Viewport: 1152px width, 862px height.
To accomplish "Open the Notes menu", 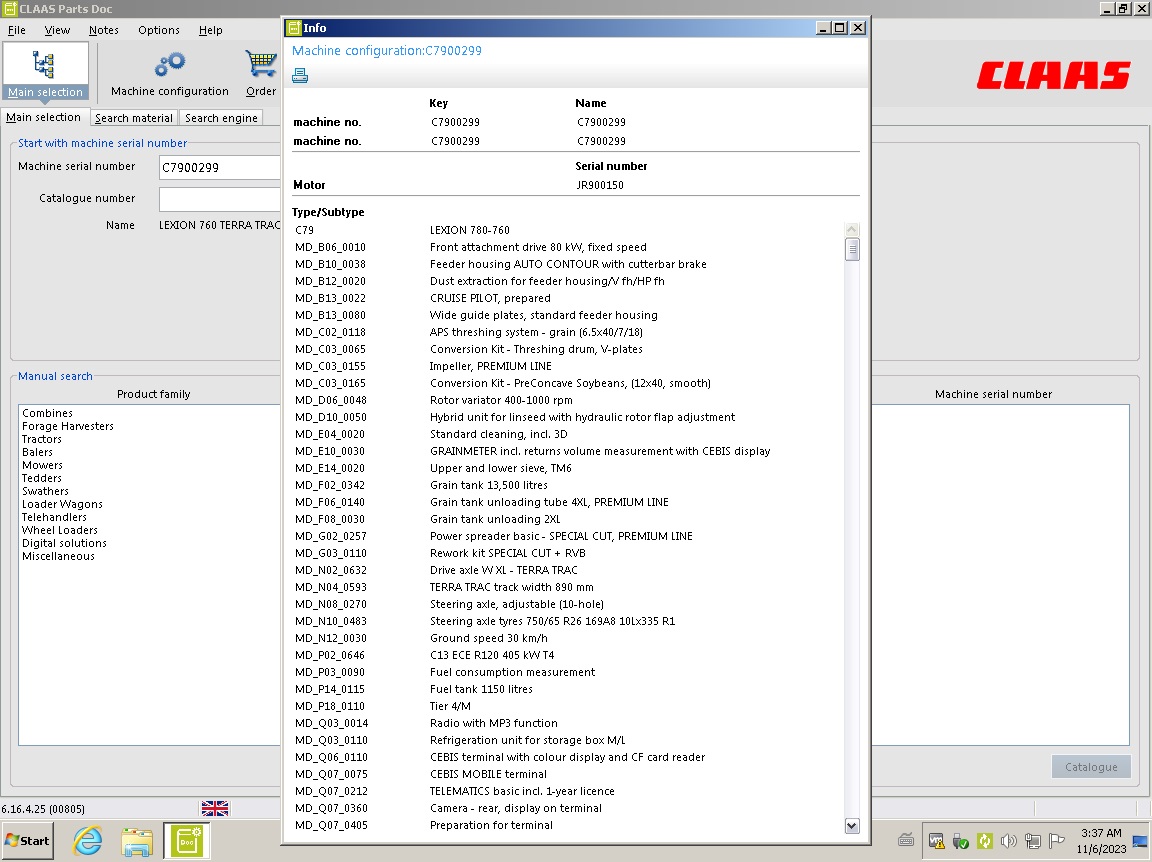I will click(104, 30).
